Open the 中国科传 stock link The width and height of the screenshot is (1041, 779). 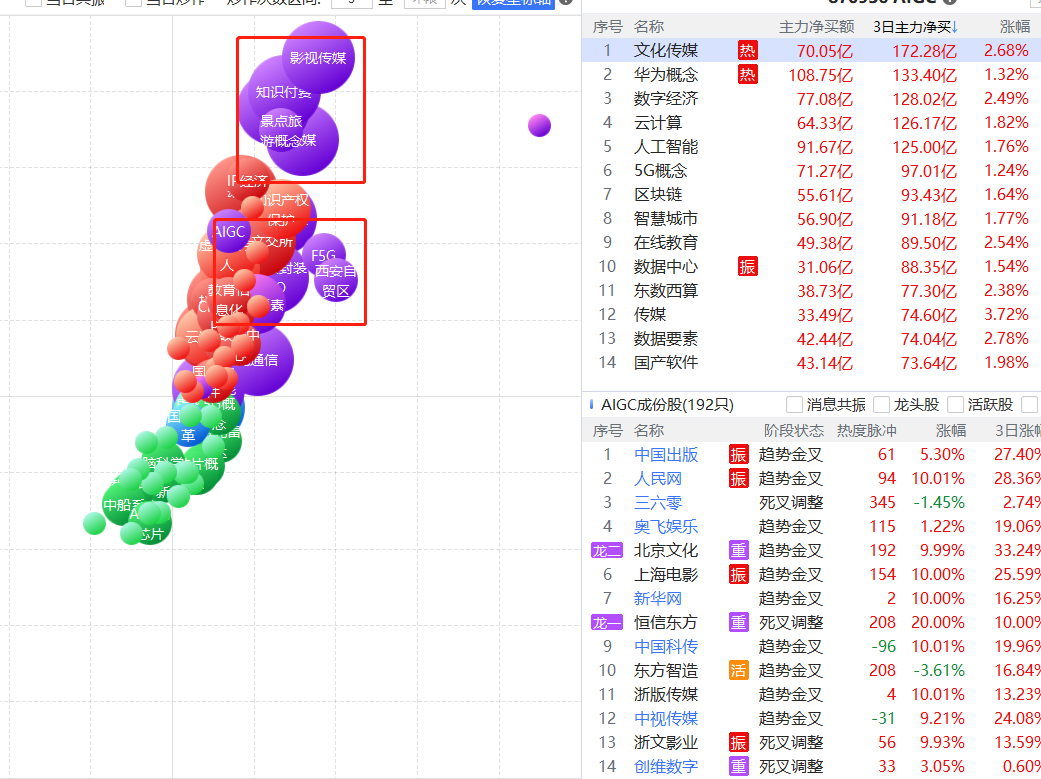point(666,647)
